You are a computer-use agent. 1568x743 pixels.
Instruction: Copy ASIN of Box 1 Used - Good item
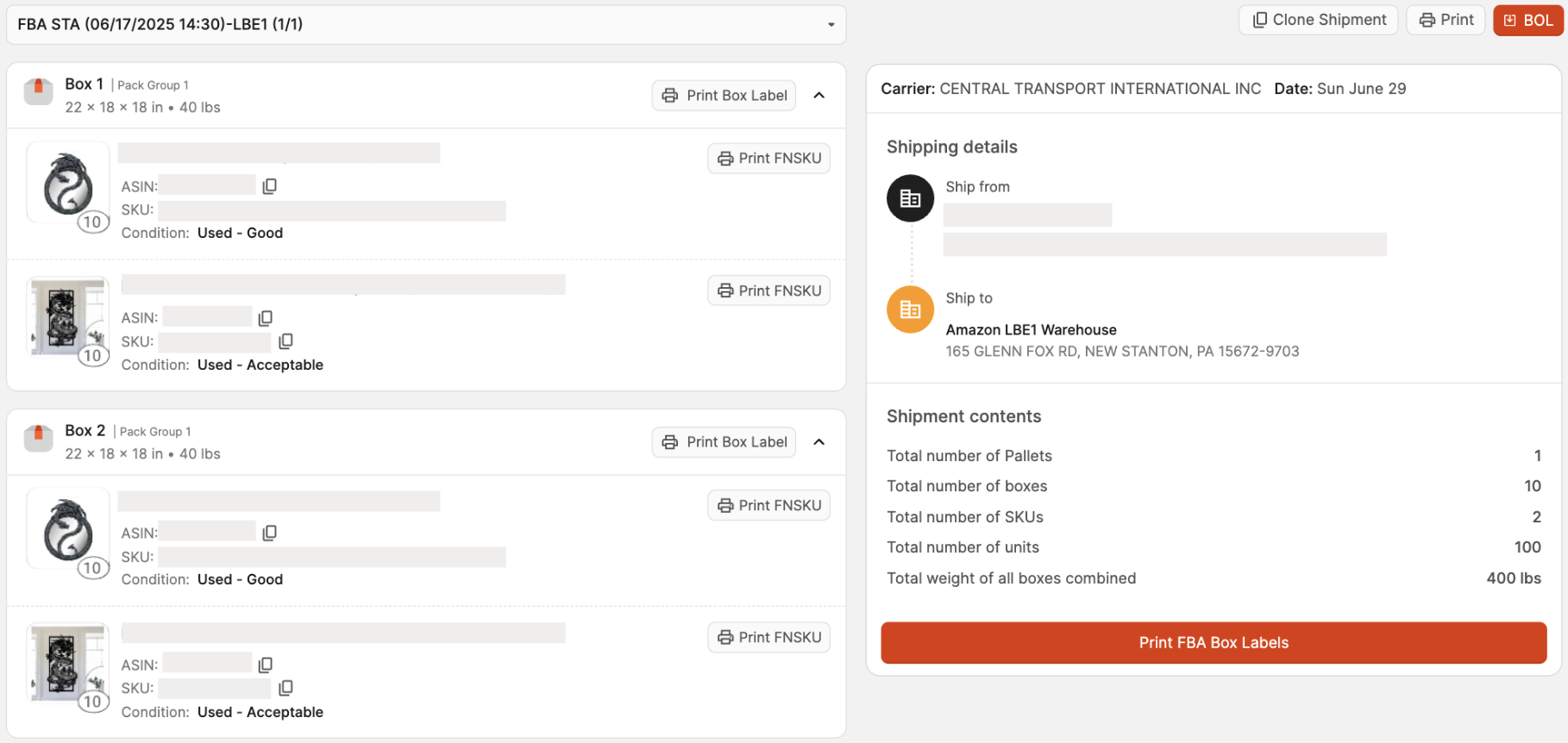click(270, 186)
